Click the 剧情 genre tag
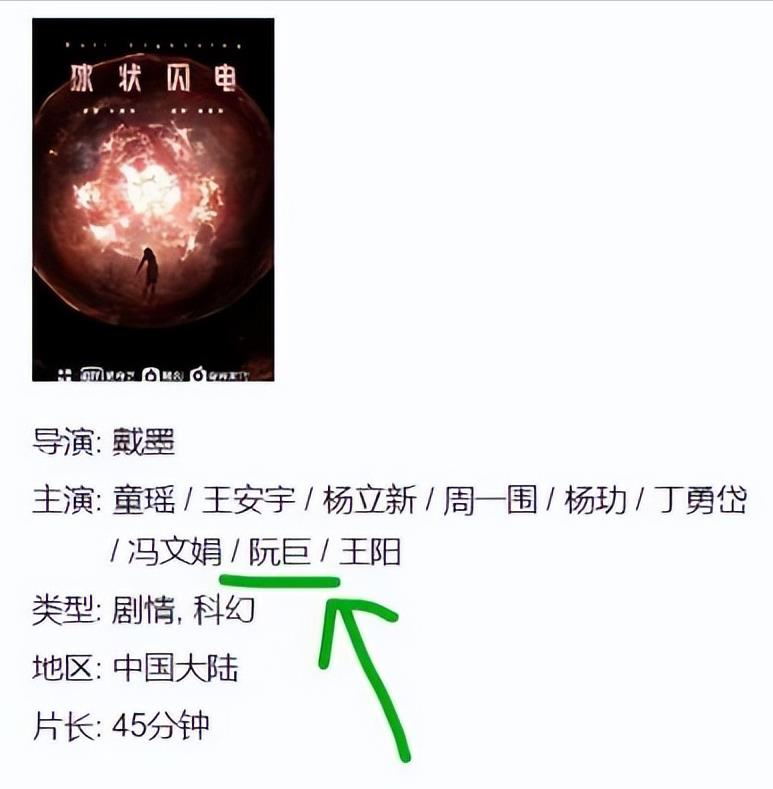Viewport: 773px width, 789px height. pyautogui.click(x=143, y=610)
